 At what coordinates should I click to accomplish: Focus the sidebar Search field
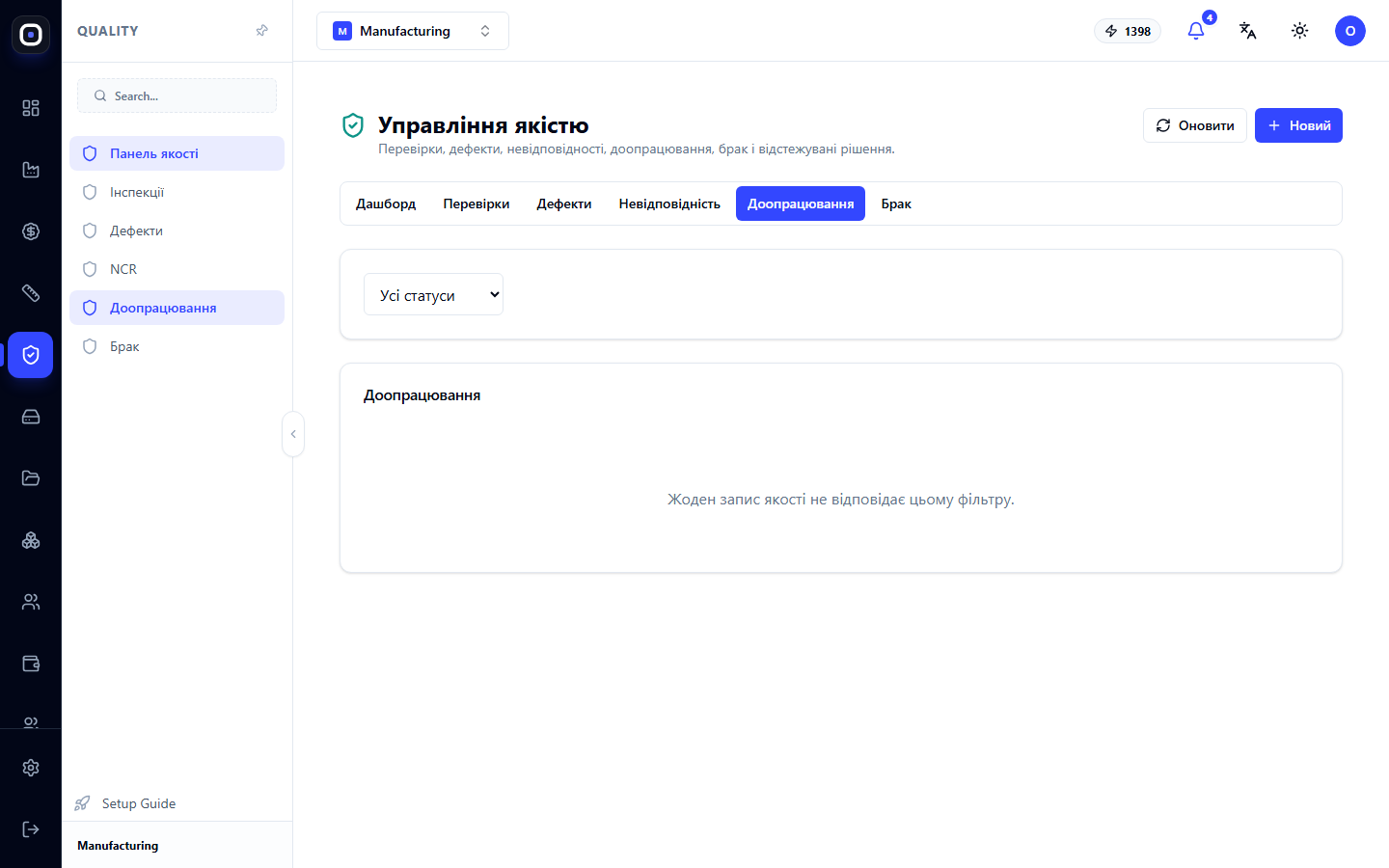click(177, 95)
